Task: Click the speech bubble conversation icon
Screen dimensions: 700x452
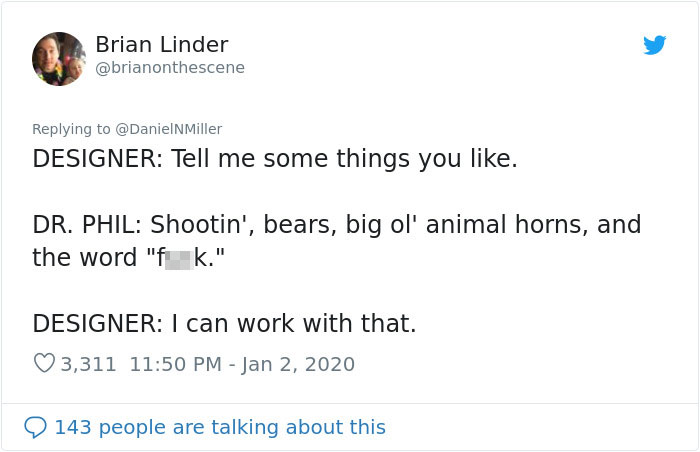Action: pyautogui.click(x=35, y=427)
